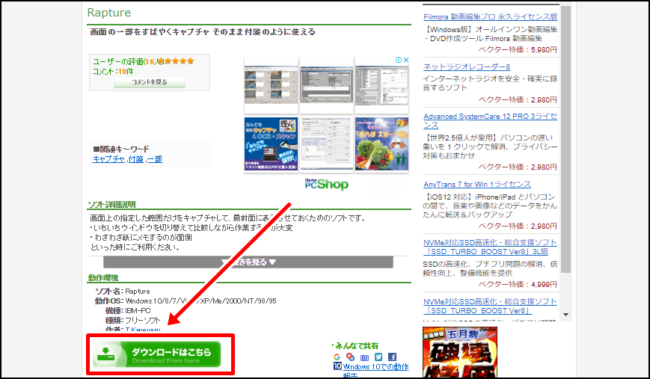
Task: Open the settings-dialog ad thumbnail
Action: pos(326,144)
